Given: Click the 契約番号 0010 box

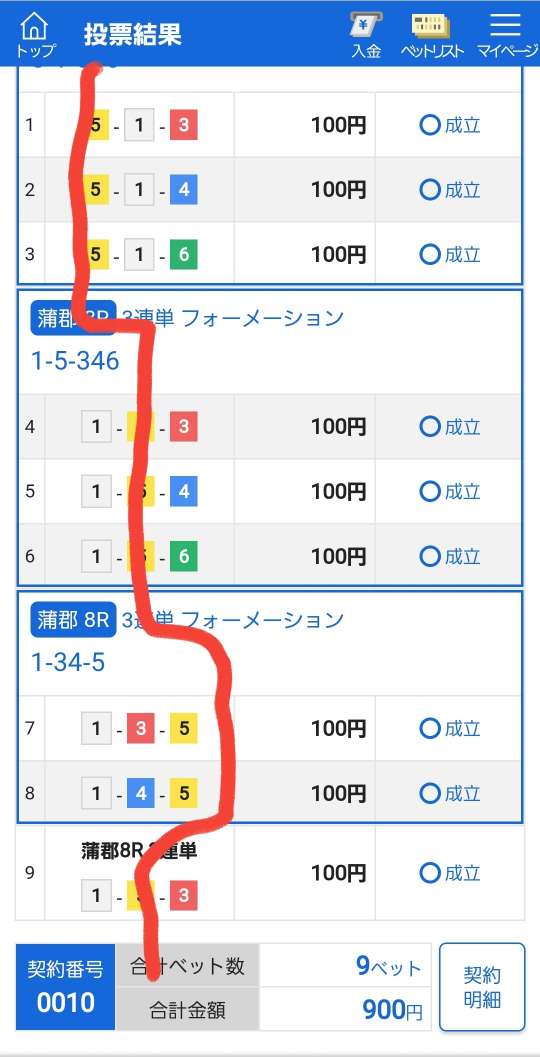Looking at the screenshot, I should tap(65, 987).
